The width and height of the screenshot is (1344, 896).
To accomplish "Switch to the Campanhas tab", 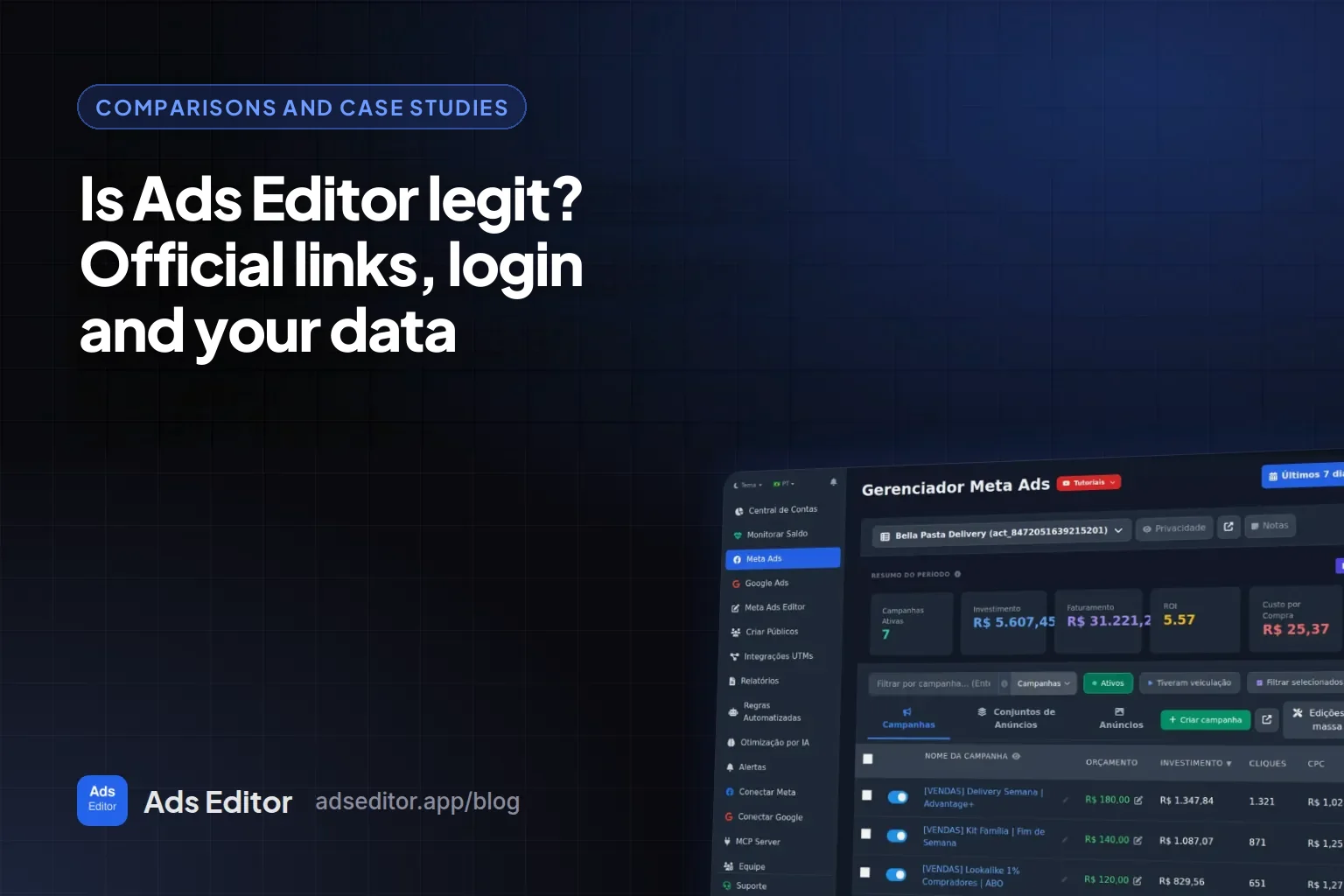I will coord(908,718).
